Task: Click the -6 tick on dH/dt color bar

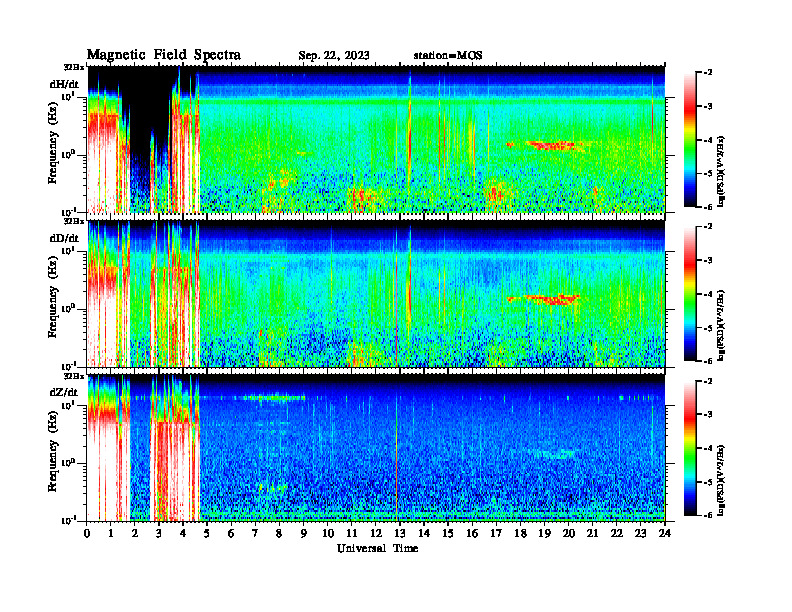Action: click(708, 207)
